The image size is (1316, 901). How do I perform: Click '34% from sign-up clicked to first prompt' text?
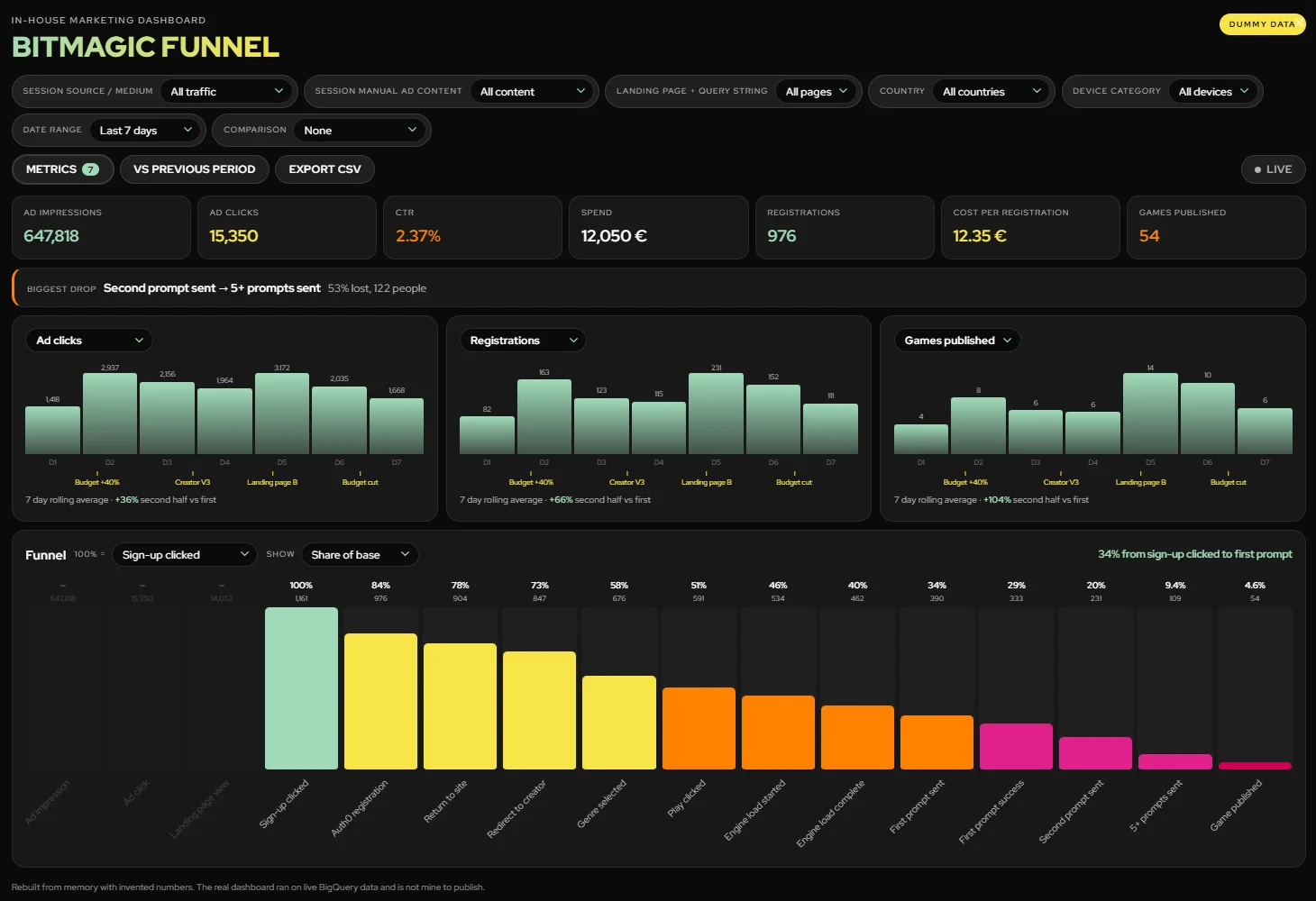[1194, 554]
